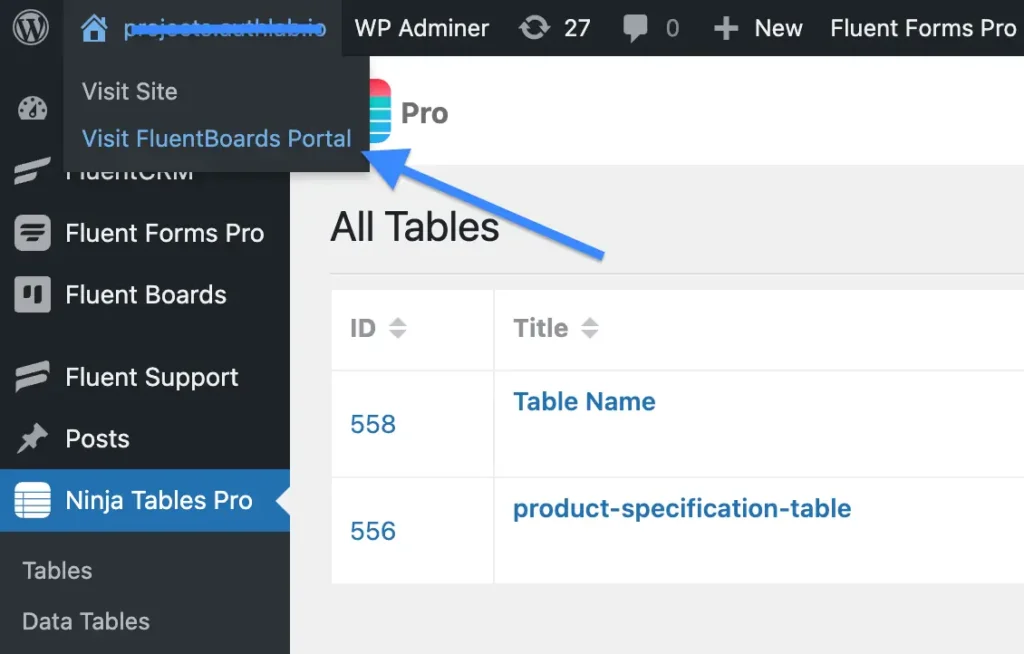Image resolution: width=1024 pixels, height=654 pixels.
Task: Click table ID 558
Action: 373,424
